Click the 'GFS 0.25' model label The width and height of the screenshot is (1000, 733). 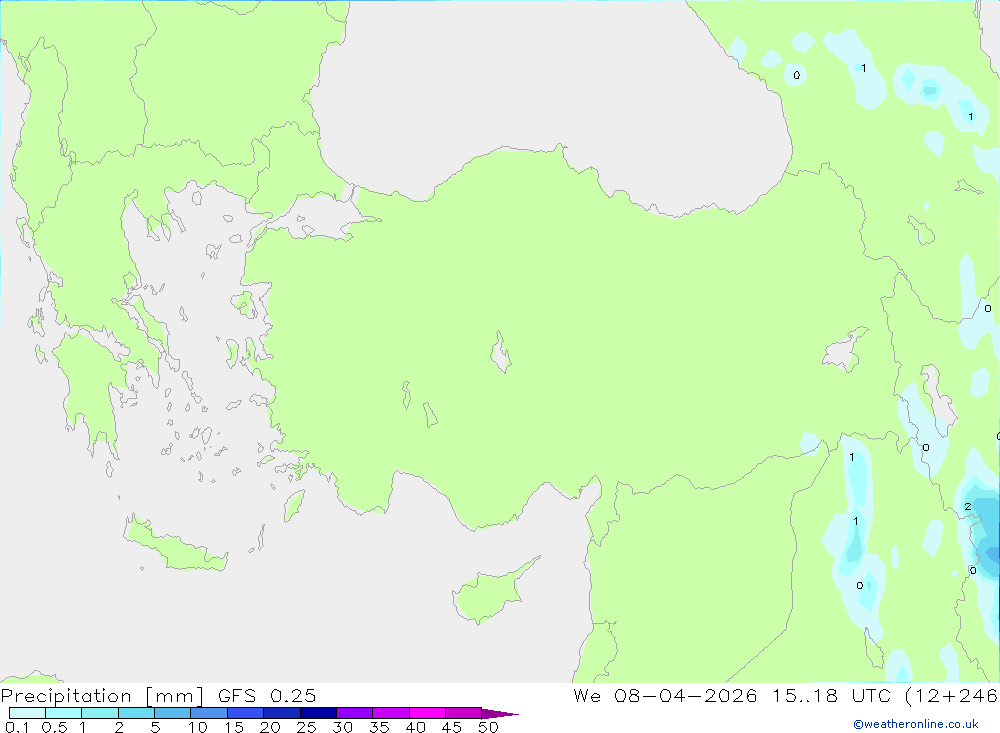[x=267, y=695]
